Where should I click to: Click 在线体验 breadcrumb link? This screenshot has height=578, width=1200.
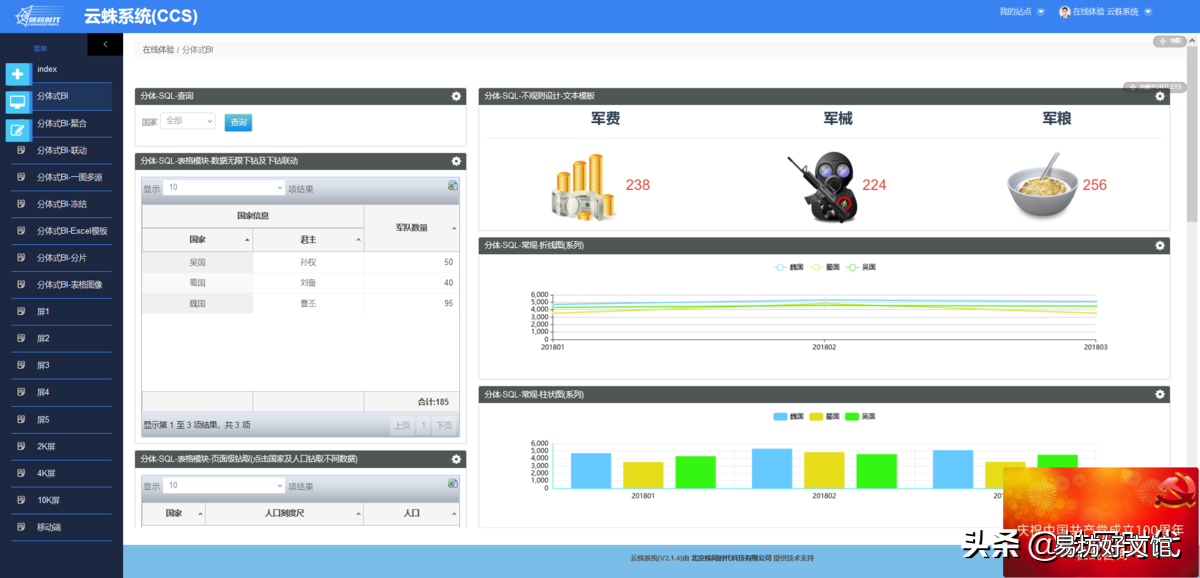[157, 49]
